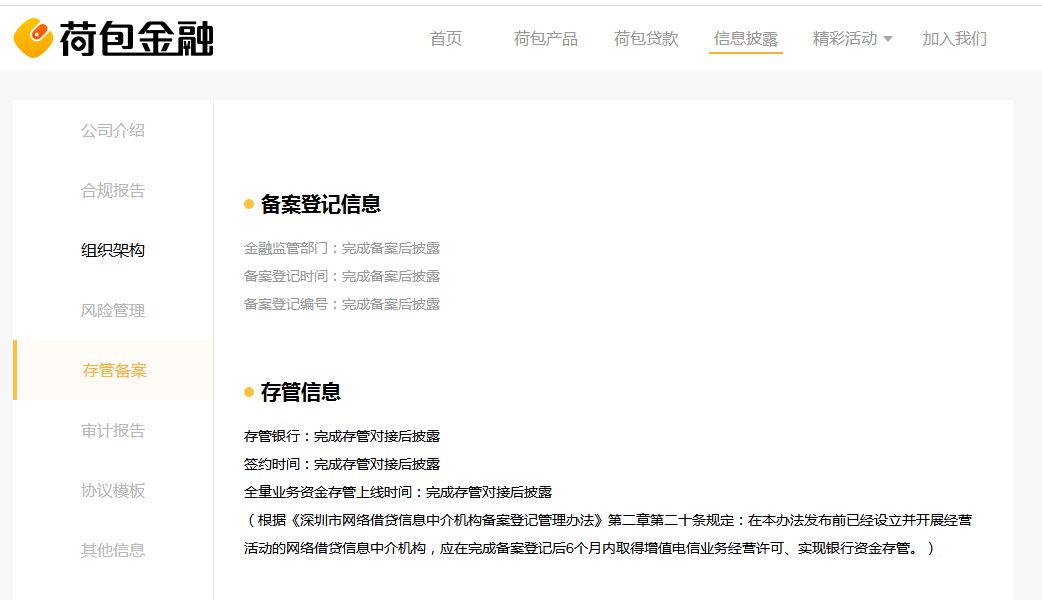The height and width of the screenshot is (600, 1042).
Task: Open the 审计报告 sidebar link
Action: click(112, 430)
